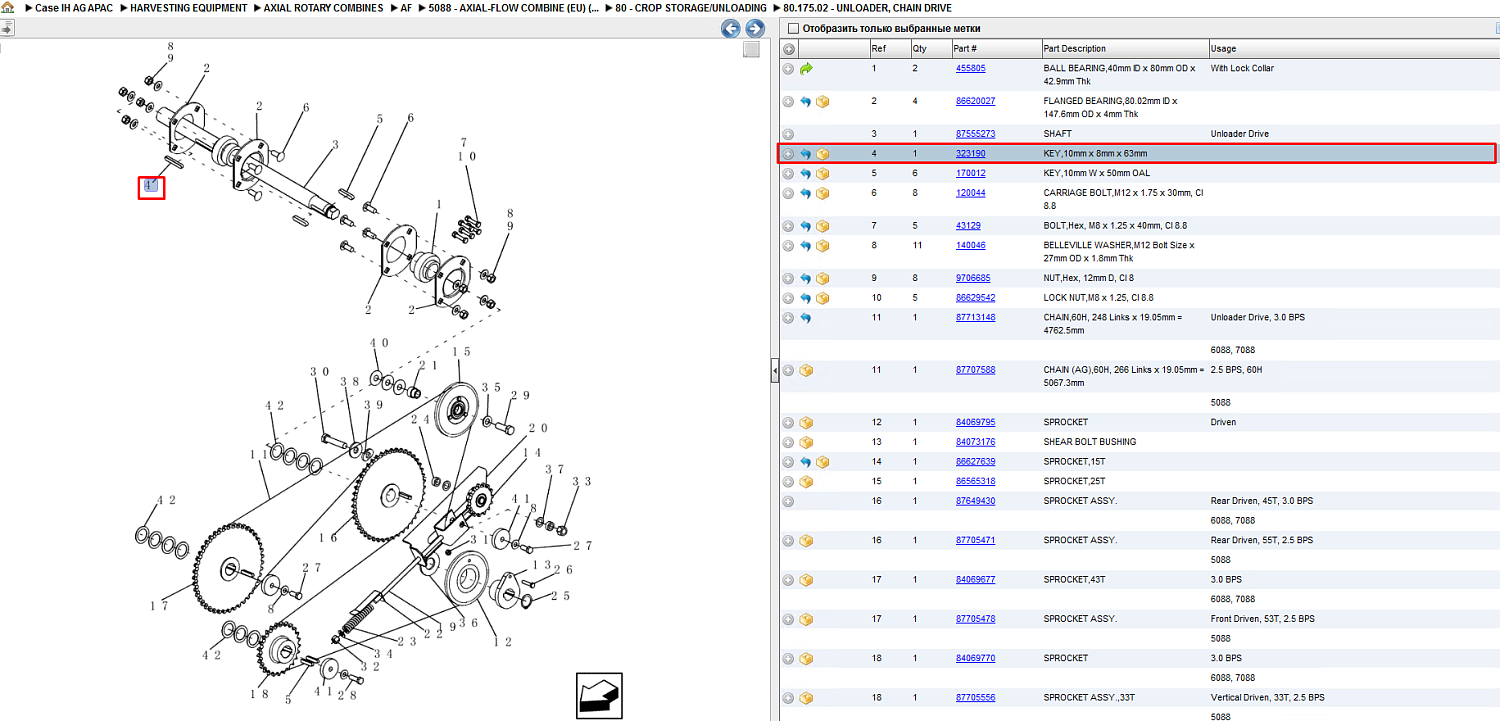Click the box icon on the LOCK NUT row
This screenshot has width=1500, height=721.
point(823,298)
